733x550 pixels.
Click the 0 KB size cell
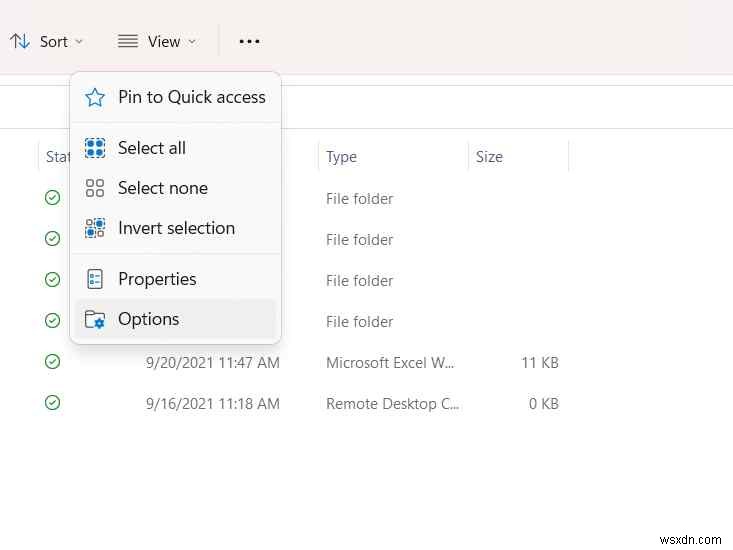click(544, 404)
